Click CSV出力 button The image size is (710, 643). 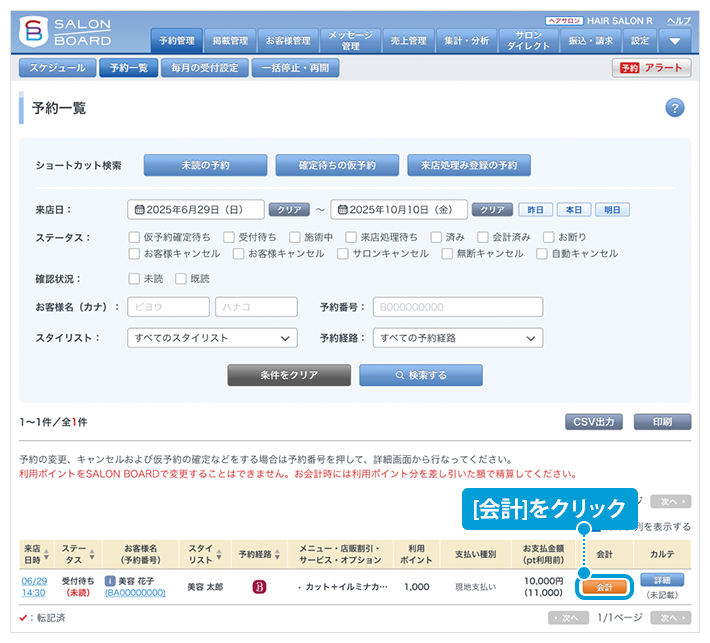point(594,422)
